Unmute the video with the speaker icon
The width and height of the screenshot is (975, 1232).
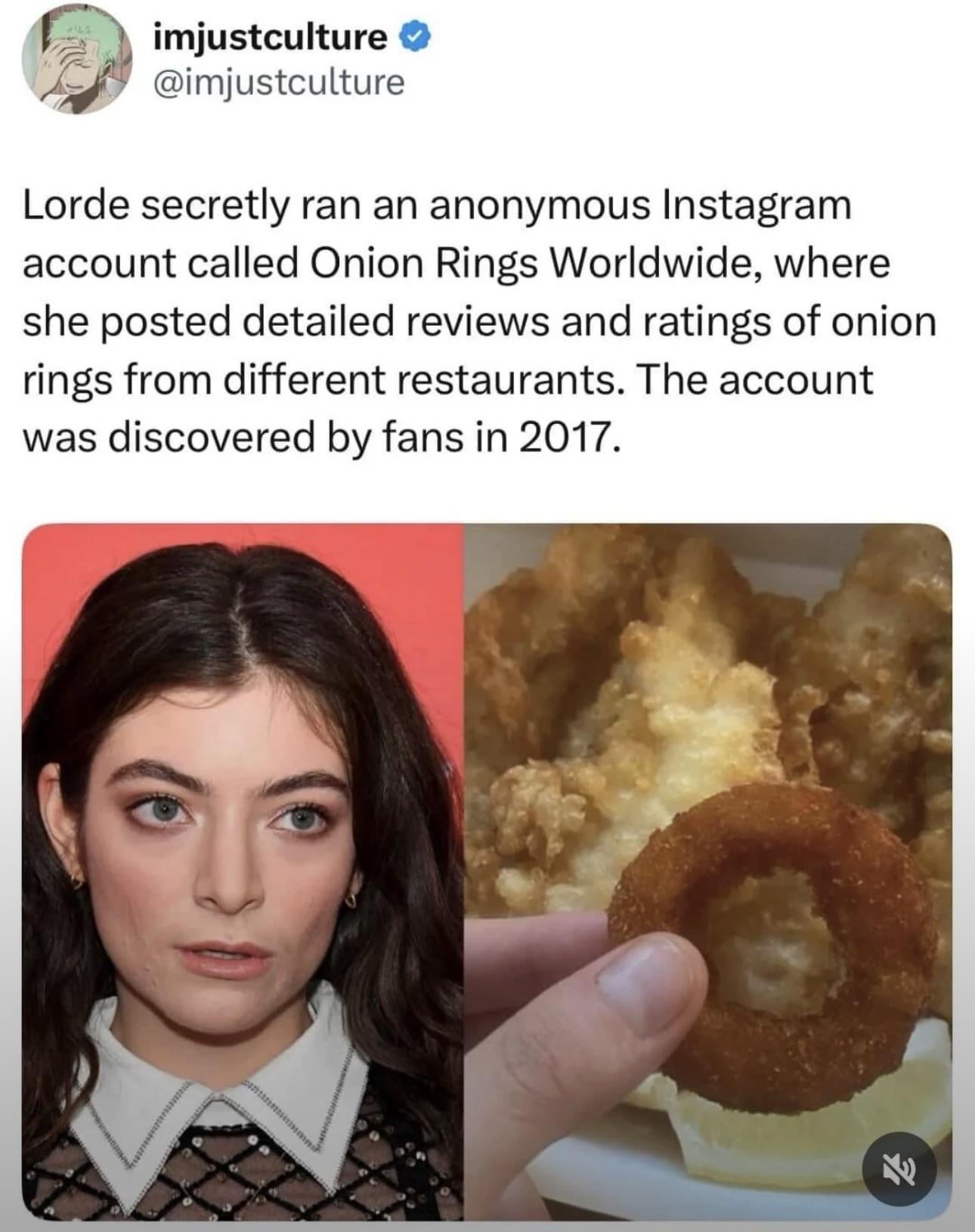[899, 1168]
